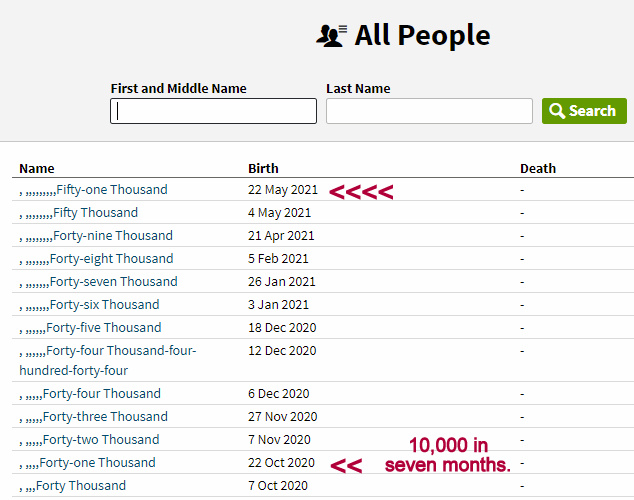Open the Forty-two Thousand person link
The width and height of the screenshot is (634, 500).
(x=102, y=440)
